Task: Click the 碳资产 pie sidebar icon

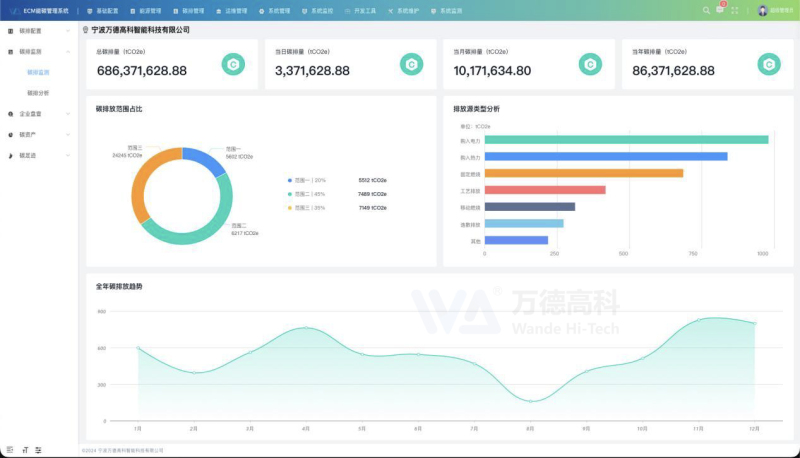Action: [11, 135]
